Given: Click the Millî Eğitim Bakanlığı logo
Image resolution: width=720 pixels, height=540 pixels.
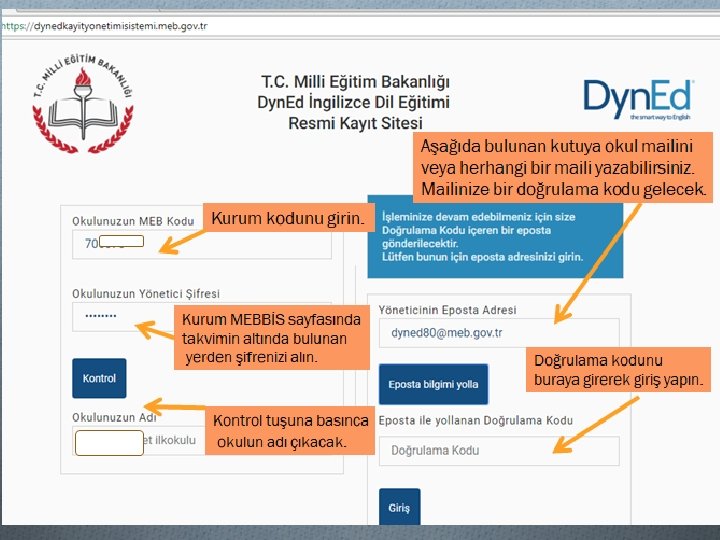Looking at the screenshot, I should [x=83, y=103].
